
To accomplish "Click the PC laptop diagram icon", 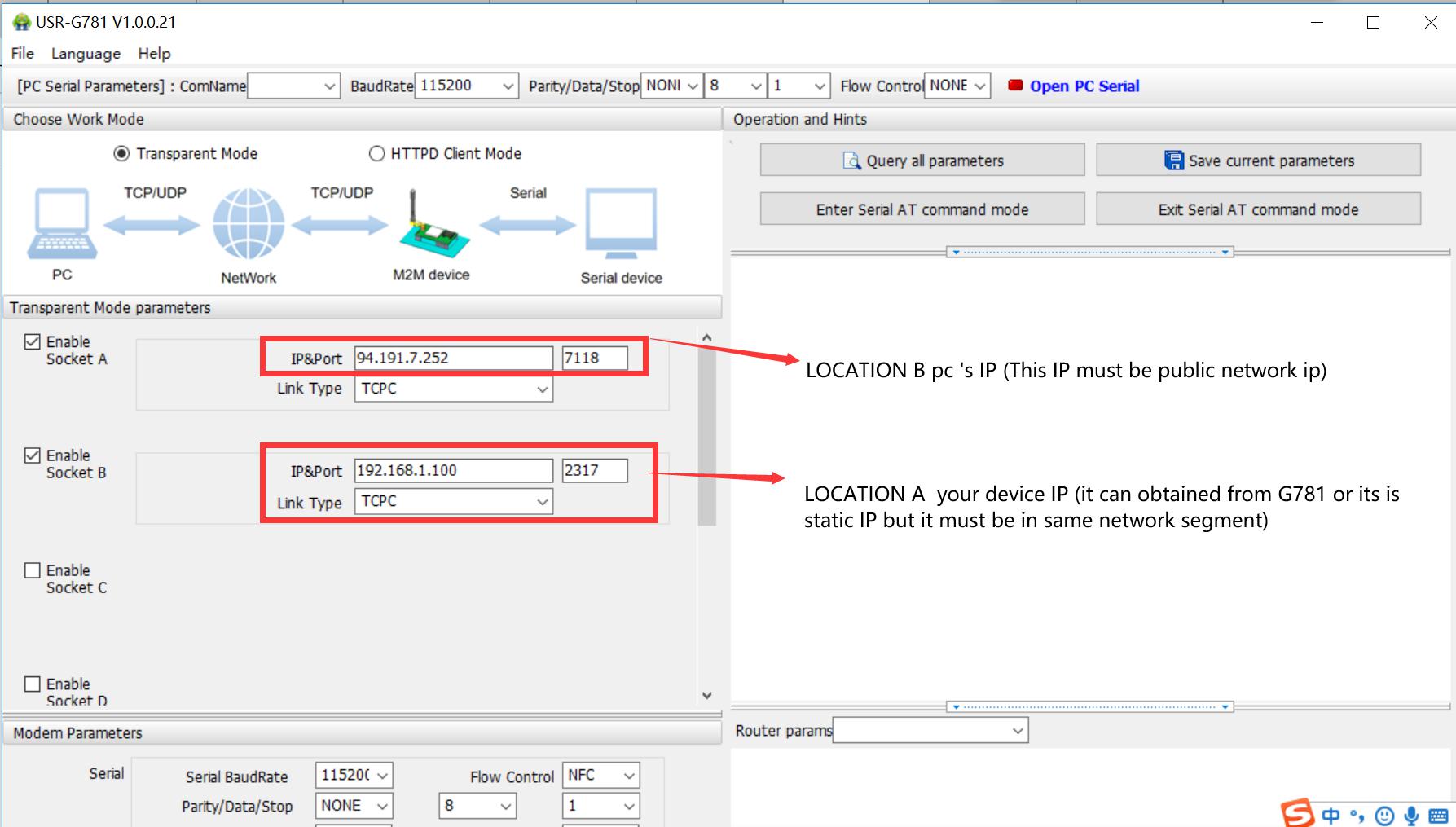I will pyautogui.click(x=62, y=224).
